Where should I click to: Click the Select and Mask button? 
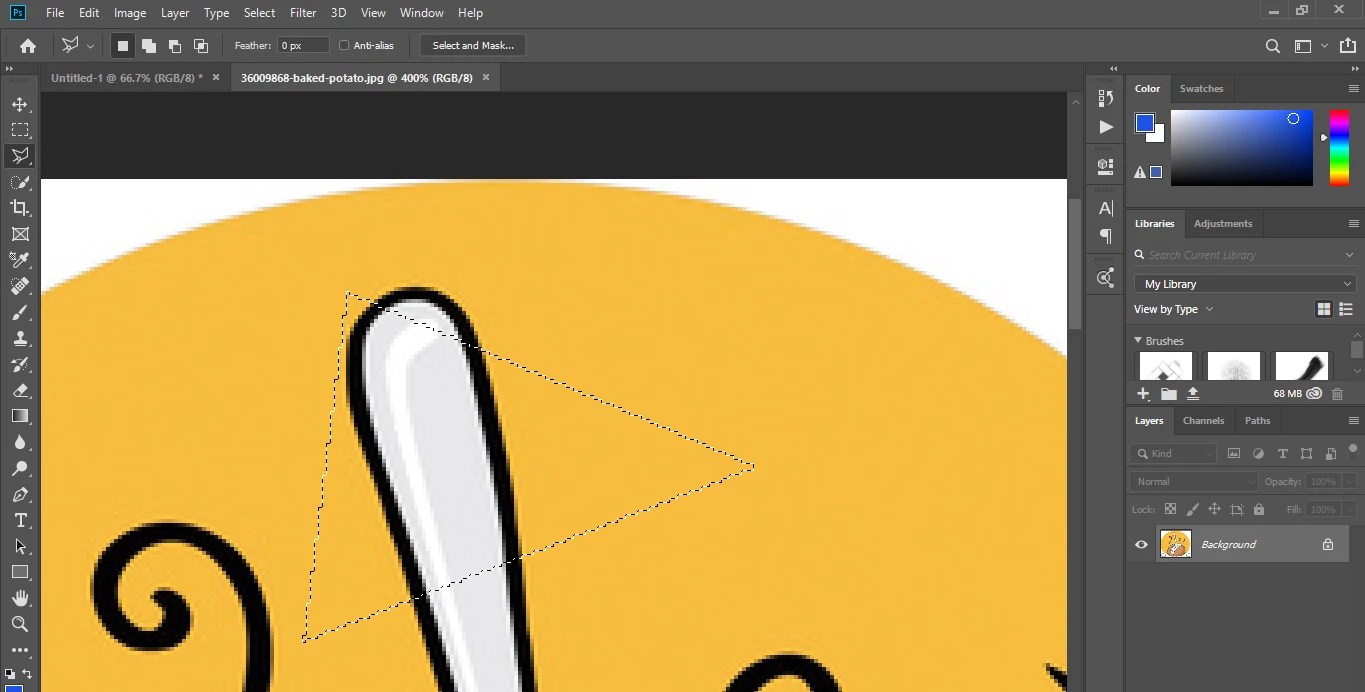473,45
